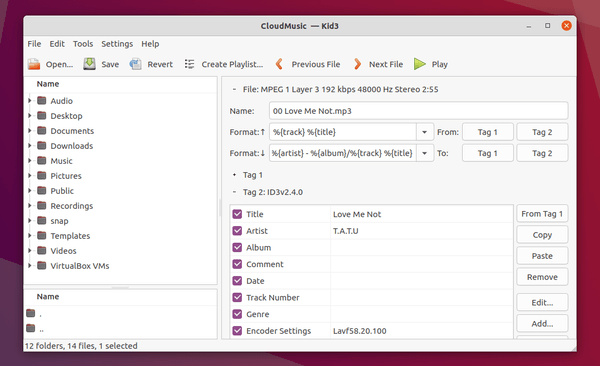Uncheck the Track Number checkbox
The height and width of the screenshot is (366, 600).
237,297
